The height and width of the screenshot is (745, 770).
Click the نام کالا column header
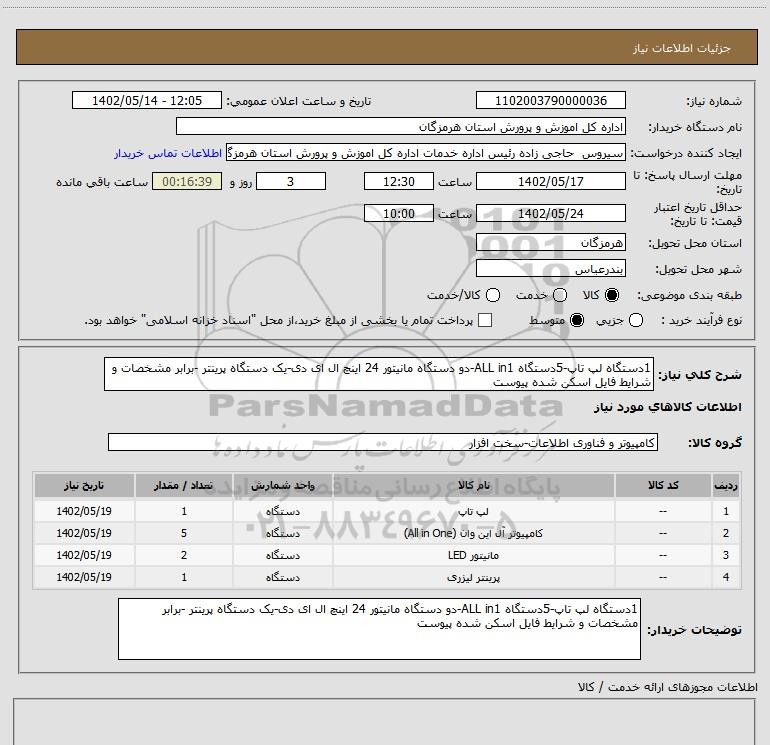click(473, 485)
